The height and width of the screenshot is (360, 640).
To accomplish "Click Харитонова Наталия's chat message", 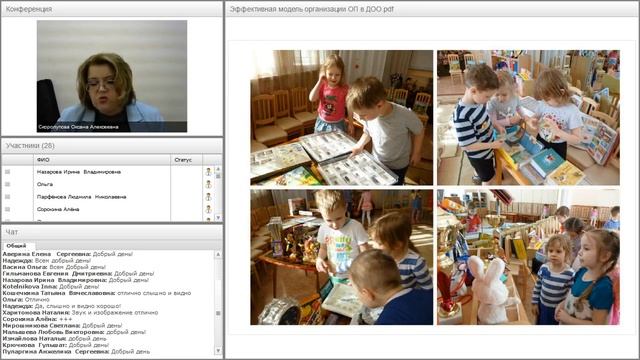I will (x=80, y=313).
